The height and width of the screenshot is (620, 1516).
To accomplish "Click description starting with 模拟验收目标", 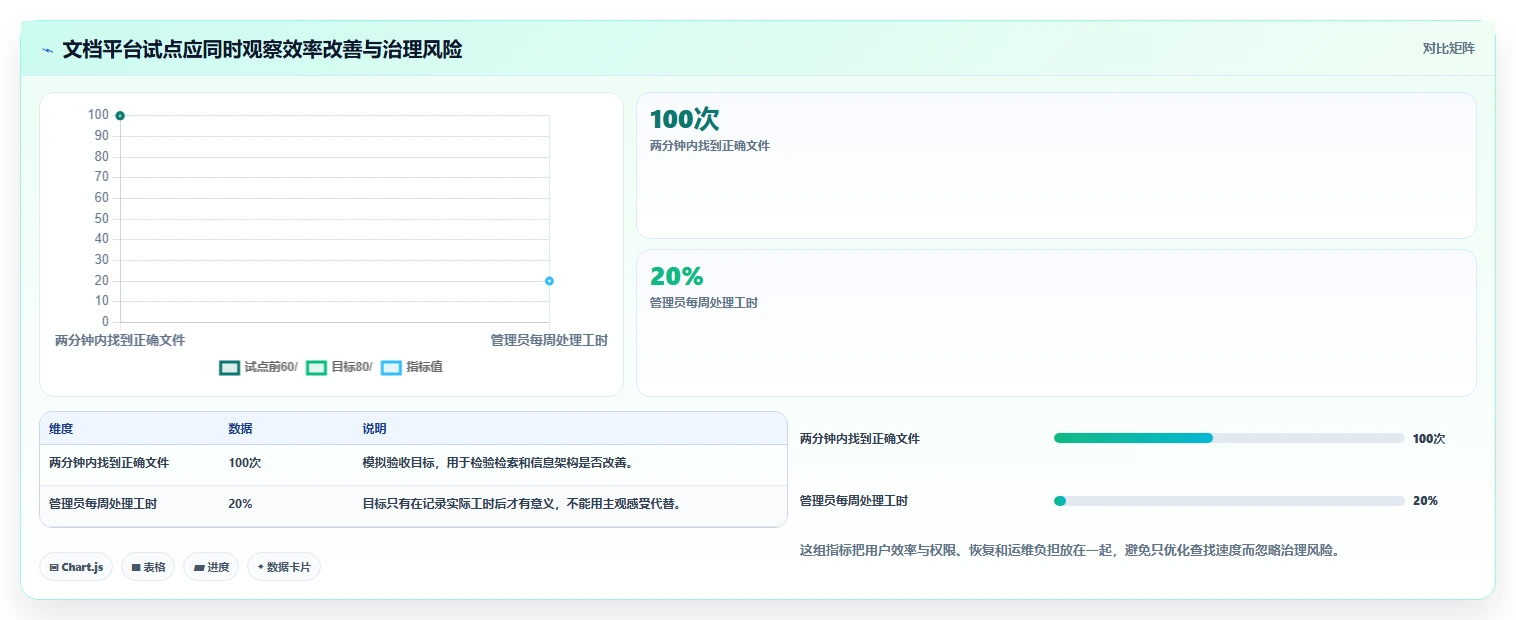I will tap(499, 463).
